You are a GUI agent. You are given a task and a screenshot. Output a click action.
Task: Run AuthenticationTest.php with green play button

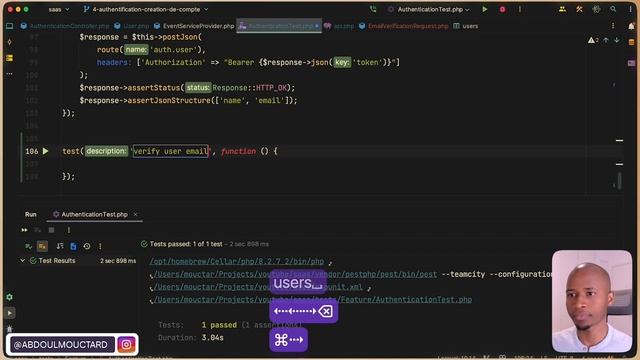point(484,9)
